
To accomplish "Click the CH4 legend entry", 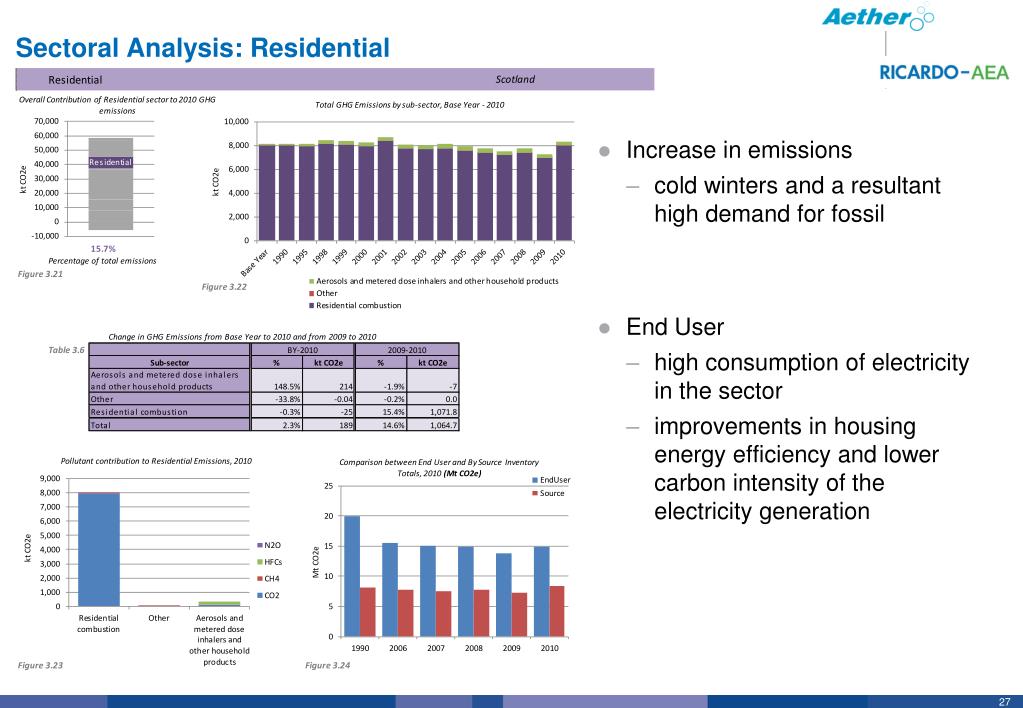I will [x=268, y=579].
